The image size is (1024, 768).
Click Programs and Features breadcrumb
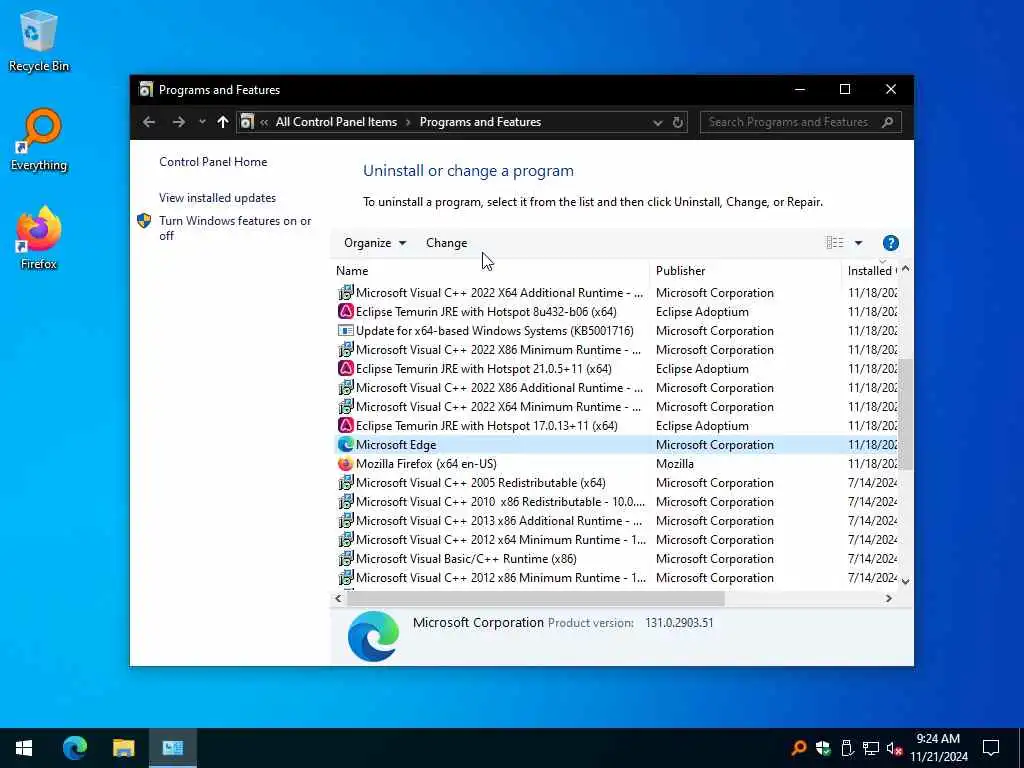(480, 122)
